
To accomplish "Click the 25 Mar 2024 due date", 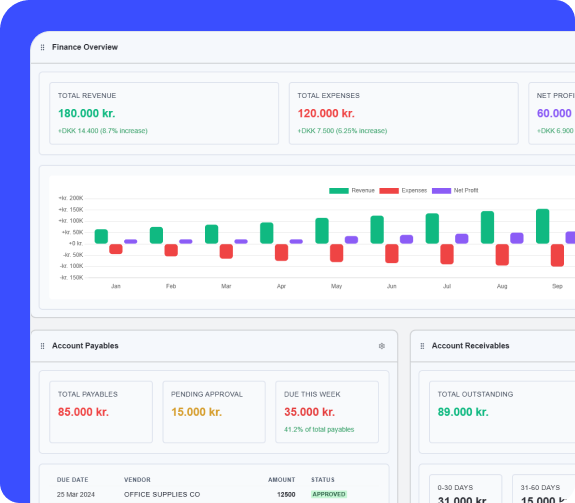I will 76,495.
